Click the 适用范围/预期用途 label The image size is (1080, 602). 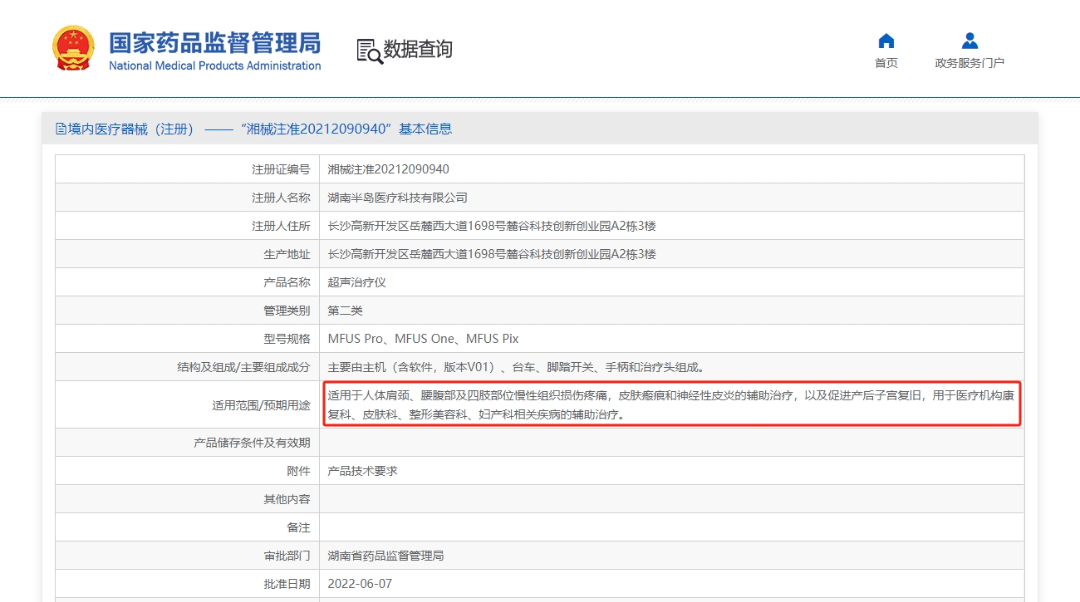pos(261,405)
